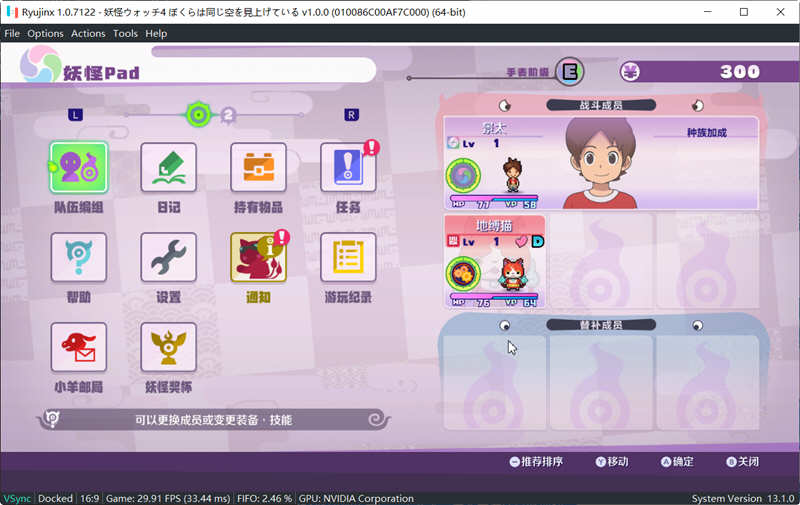Open the 持有物品 inventory briefcase icon
Image resolution: width=800 pixels, height=505 pixels.
pyautogui.click(x=258, y=167)
